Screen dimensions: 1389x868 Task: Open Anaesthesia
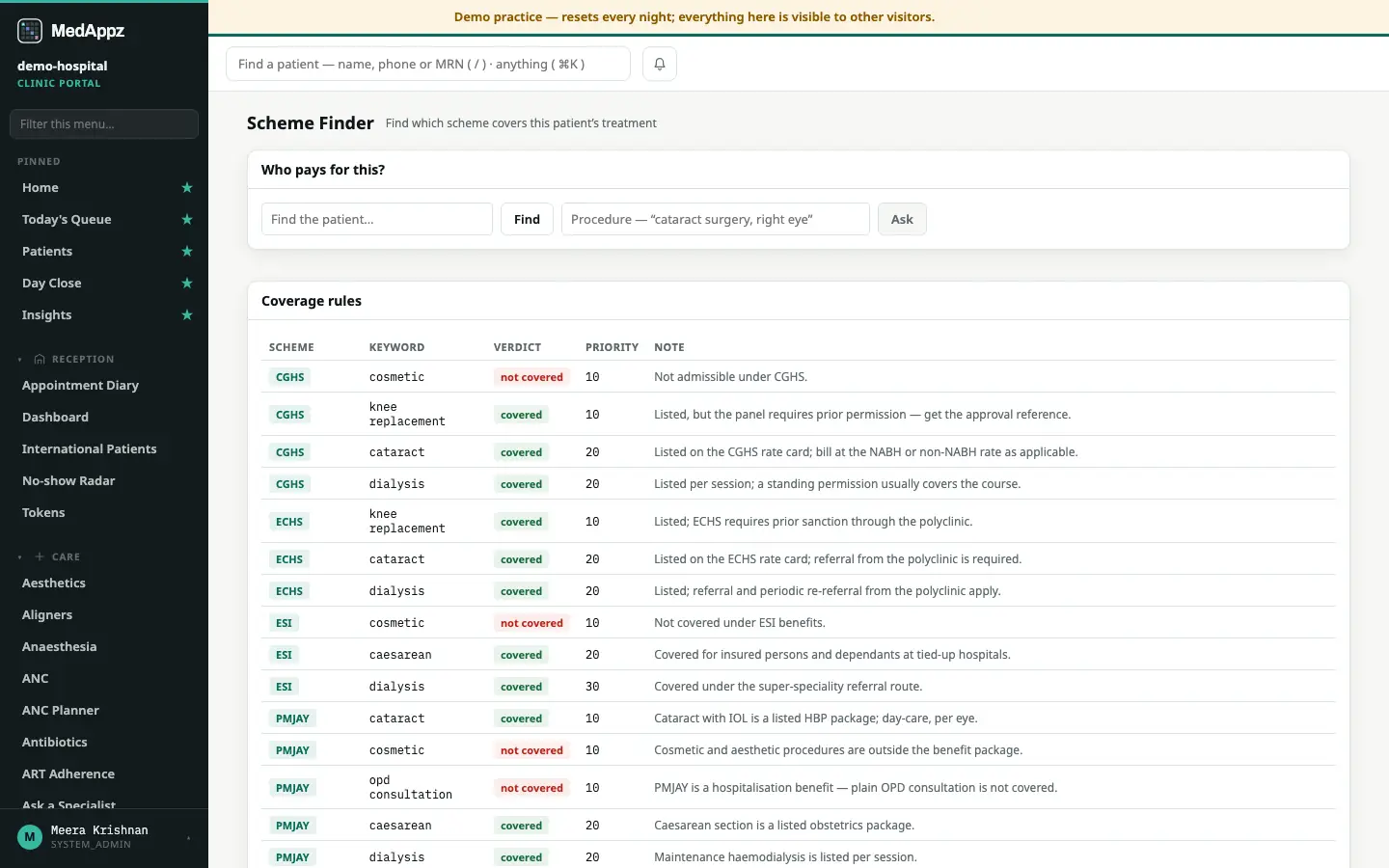tap(60, 647)
